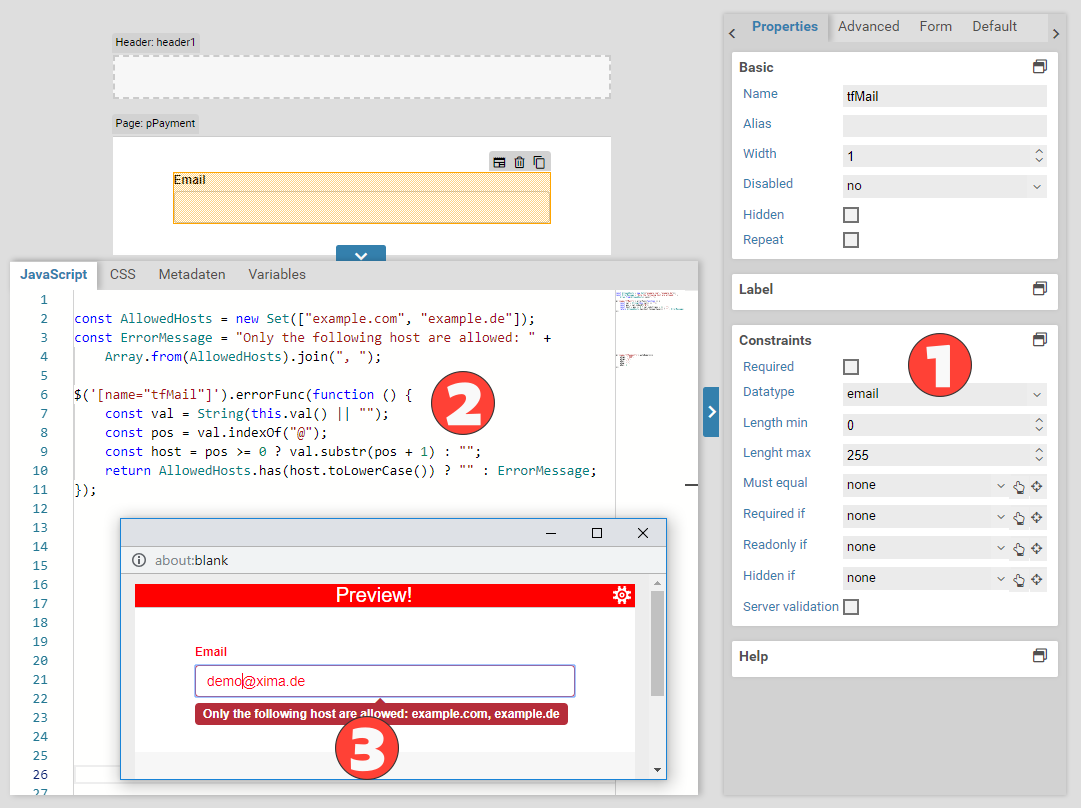Click the crosshair target icon for Hidden if
The width and height of the screenshot is (1082, 808).
tap(1037, 579)
